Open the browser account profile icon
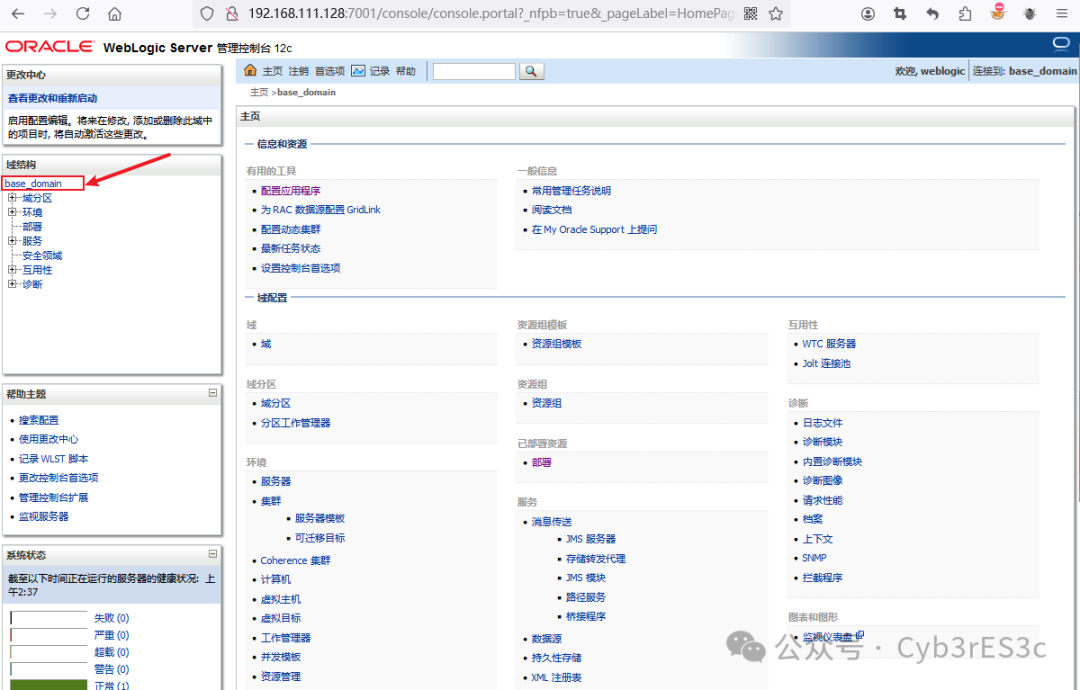 (868, 14)
